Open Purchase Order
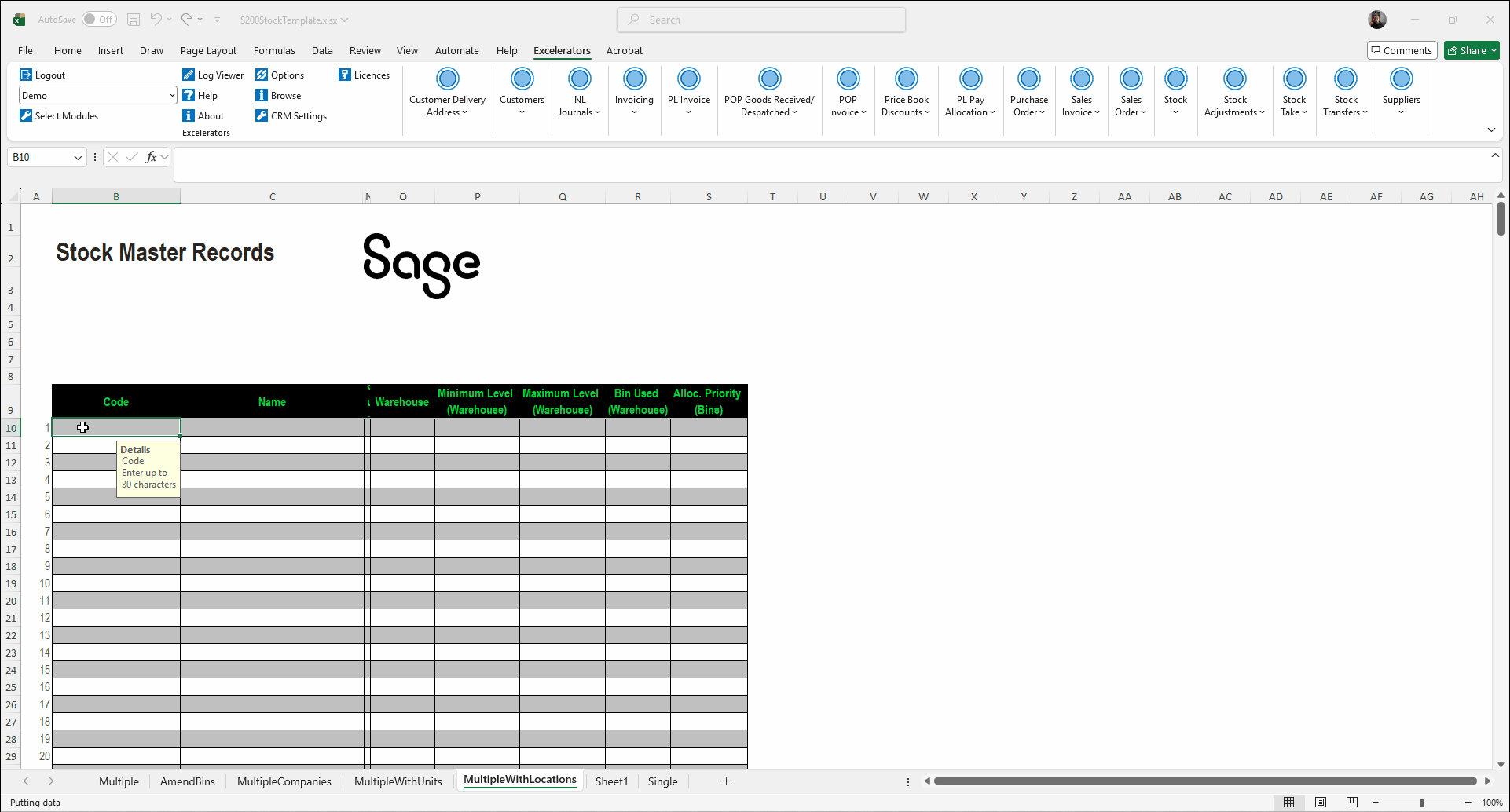1510x812 pixels. click(x=1029, y=93)
